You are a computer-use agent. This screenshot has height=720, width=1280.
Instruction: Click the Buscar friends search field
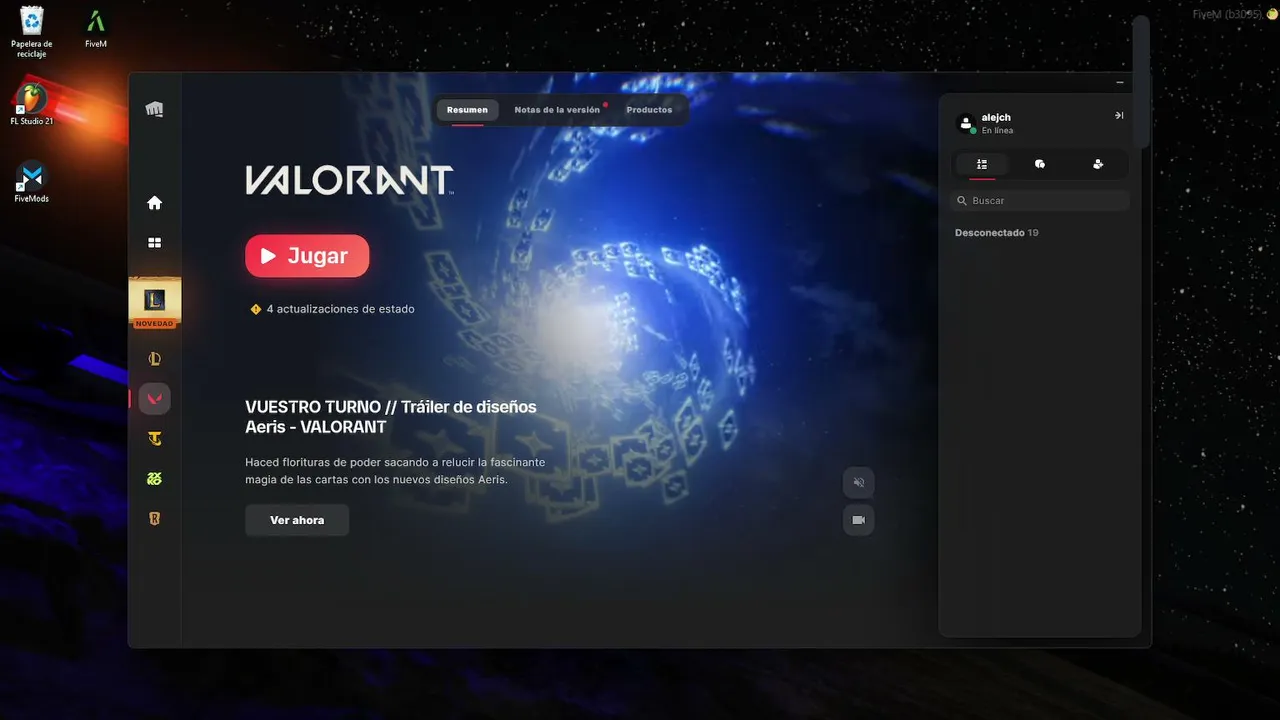click(x=1040, y=201)
